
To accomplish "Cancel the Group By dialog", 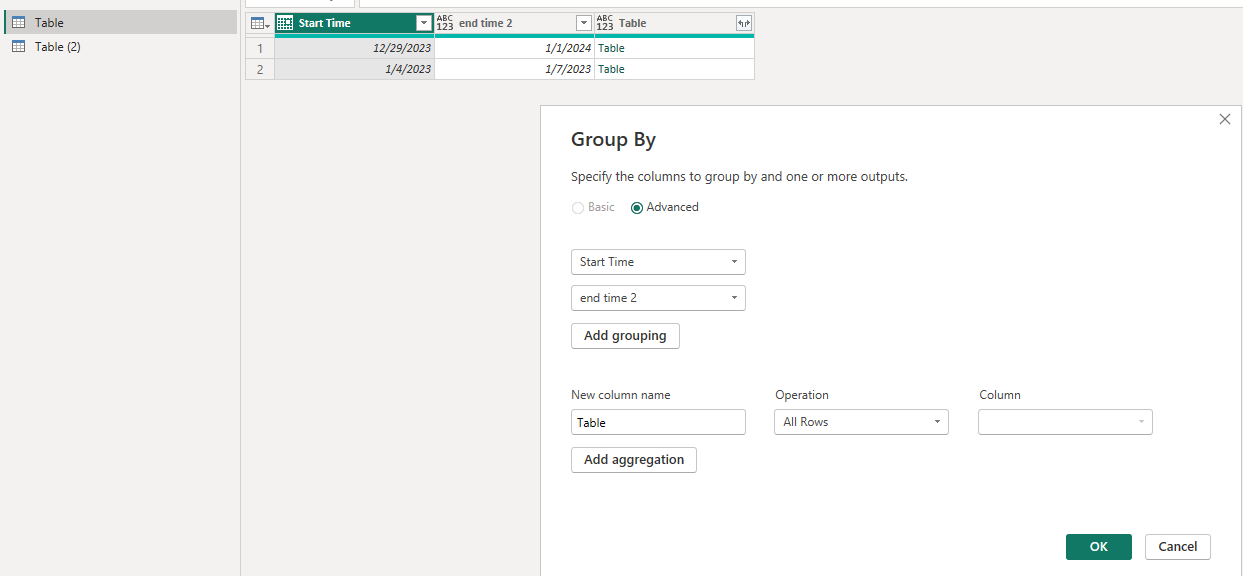I will point(1178,547).
